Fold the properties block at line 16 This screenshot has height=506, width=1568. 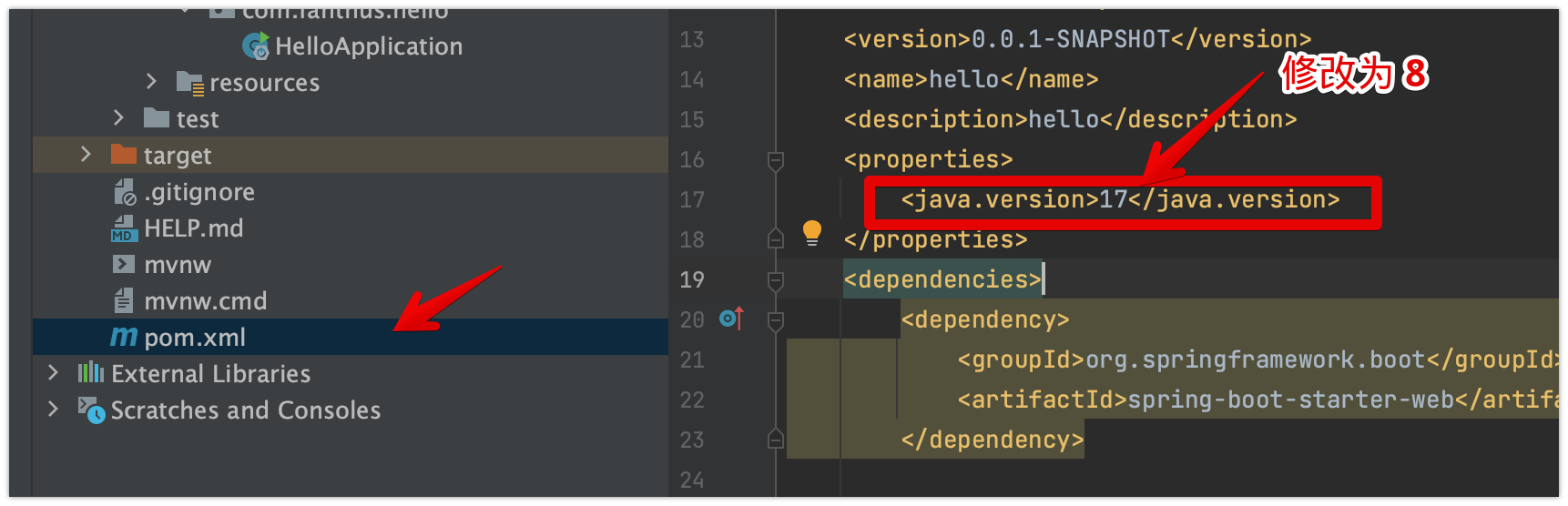(776, 161)
